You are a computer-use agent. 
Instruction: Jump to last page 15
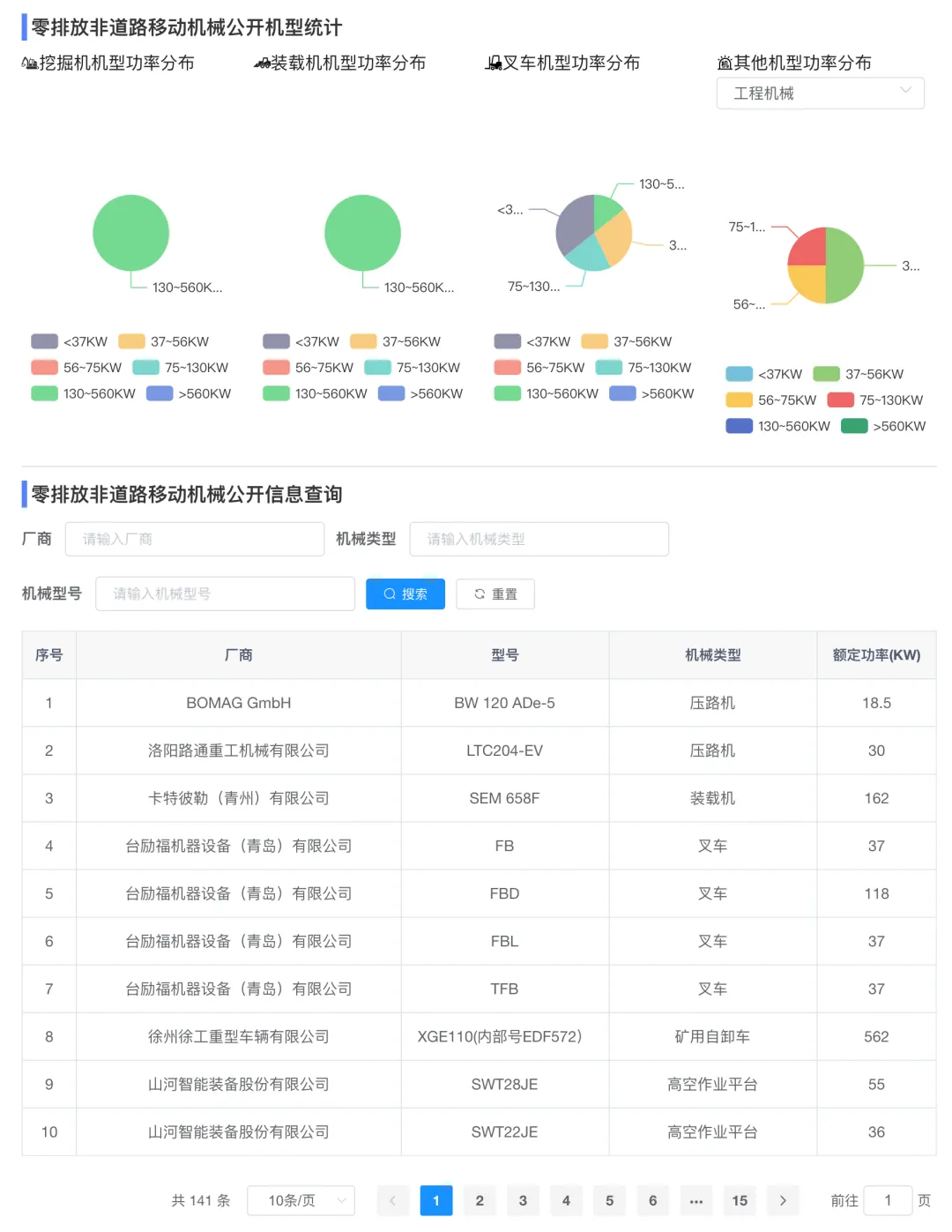click(740, 1200)
